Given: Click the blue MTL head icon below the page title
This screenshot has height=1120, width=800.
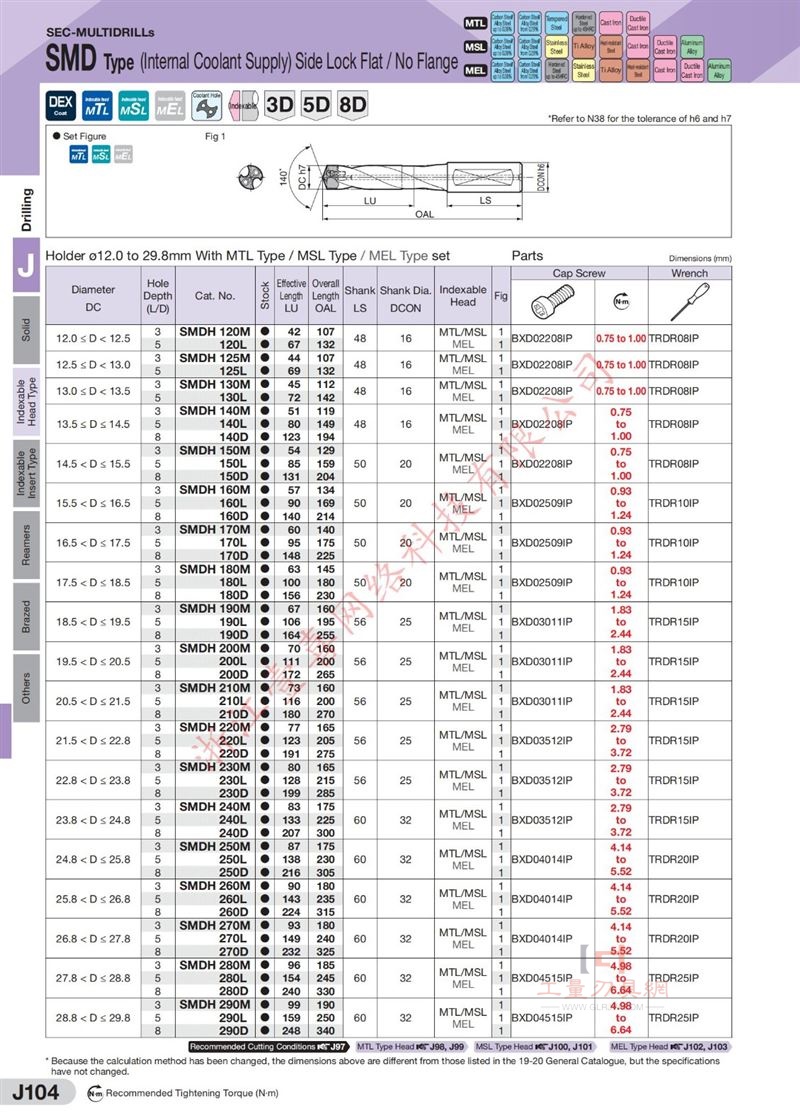Looking at the screenshot, I should pos(97,105).
